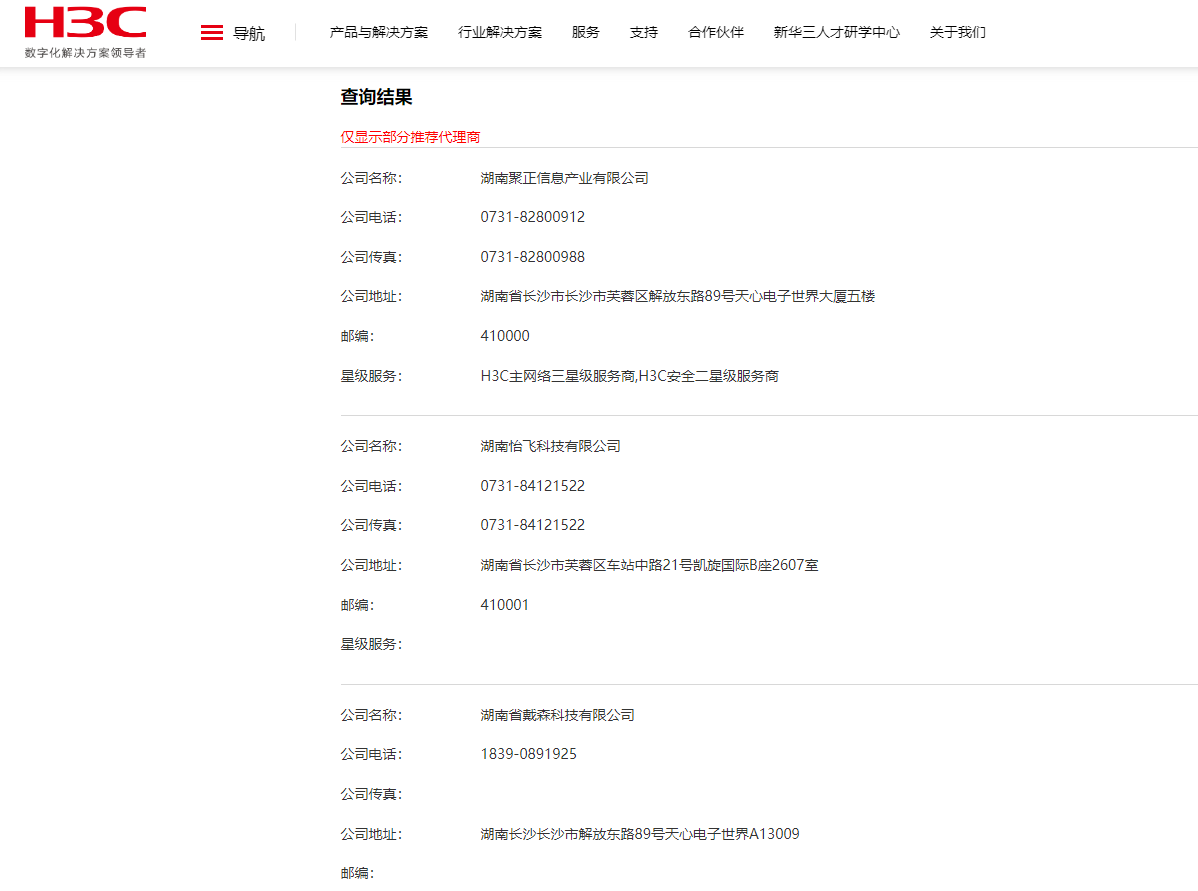Image resolution: width=1198 pixels, height=891 pixels.
Task: Select company name 湖南省戴森科技有限公司
Action: (558, 715)
